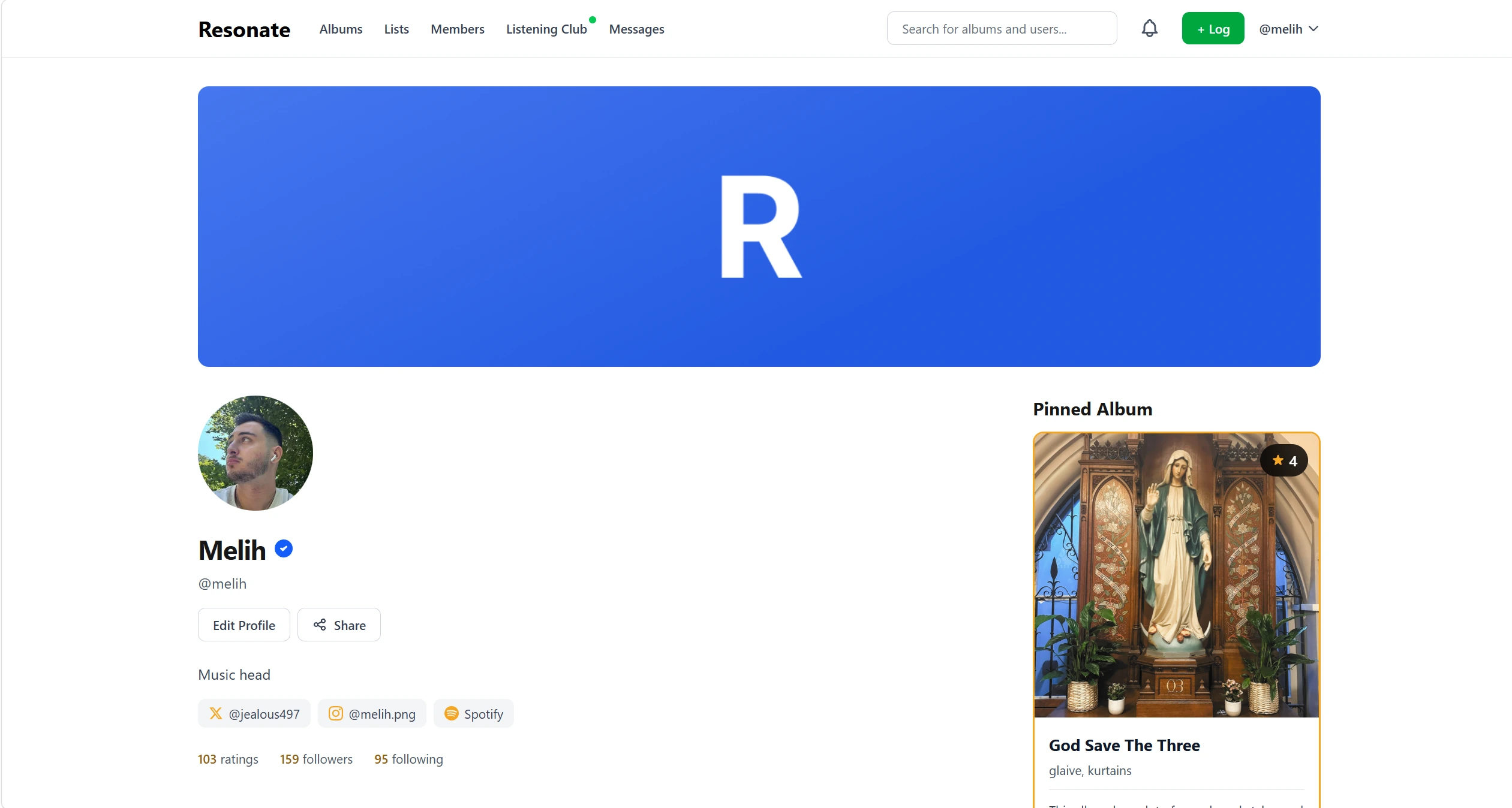Open the Lists navigation item
1512x808 pixels.
pos(396,29)
